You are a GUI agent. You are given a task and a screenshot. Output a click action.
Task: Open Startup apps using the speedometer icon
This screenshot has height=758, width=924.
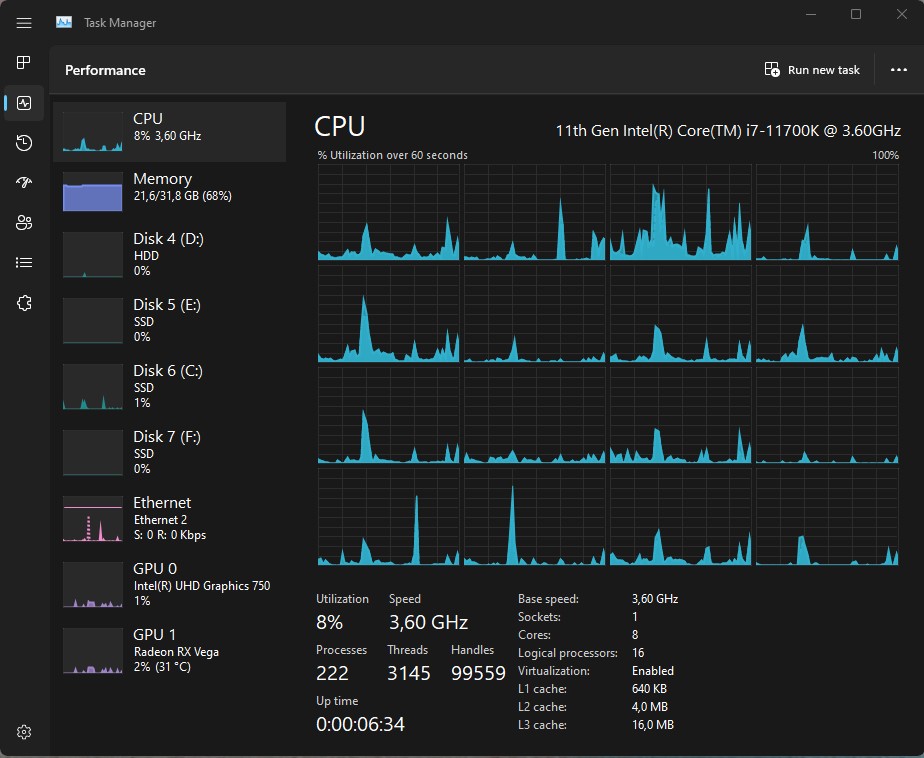tap(23, 182)
